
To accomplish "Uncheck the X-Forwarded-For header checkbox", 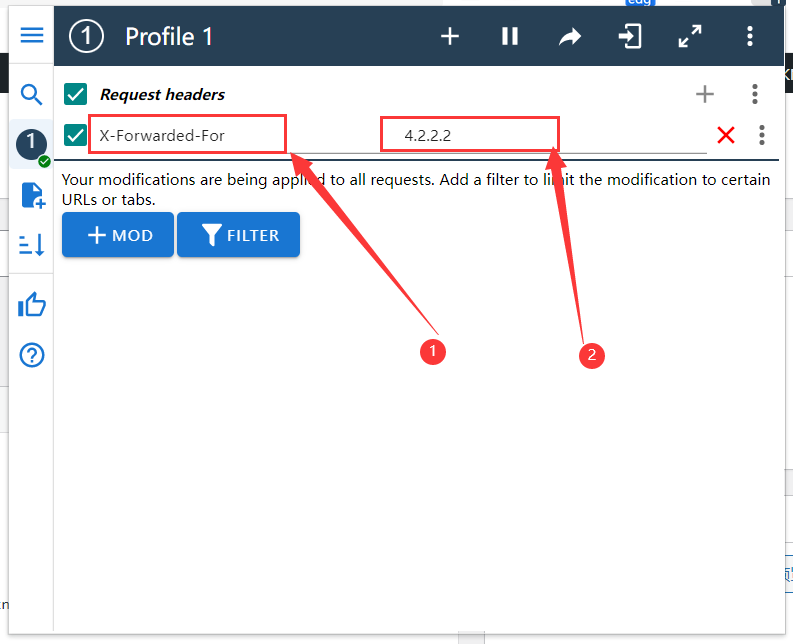I will (75, 135).
